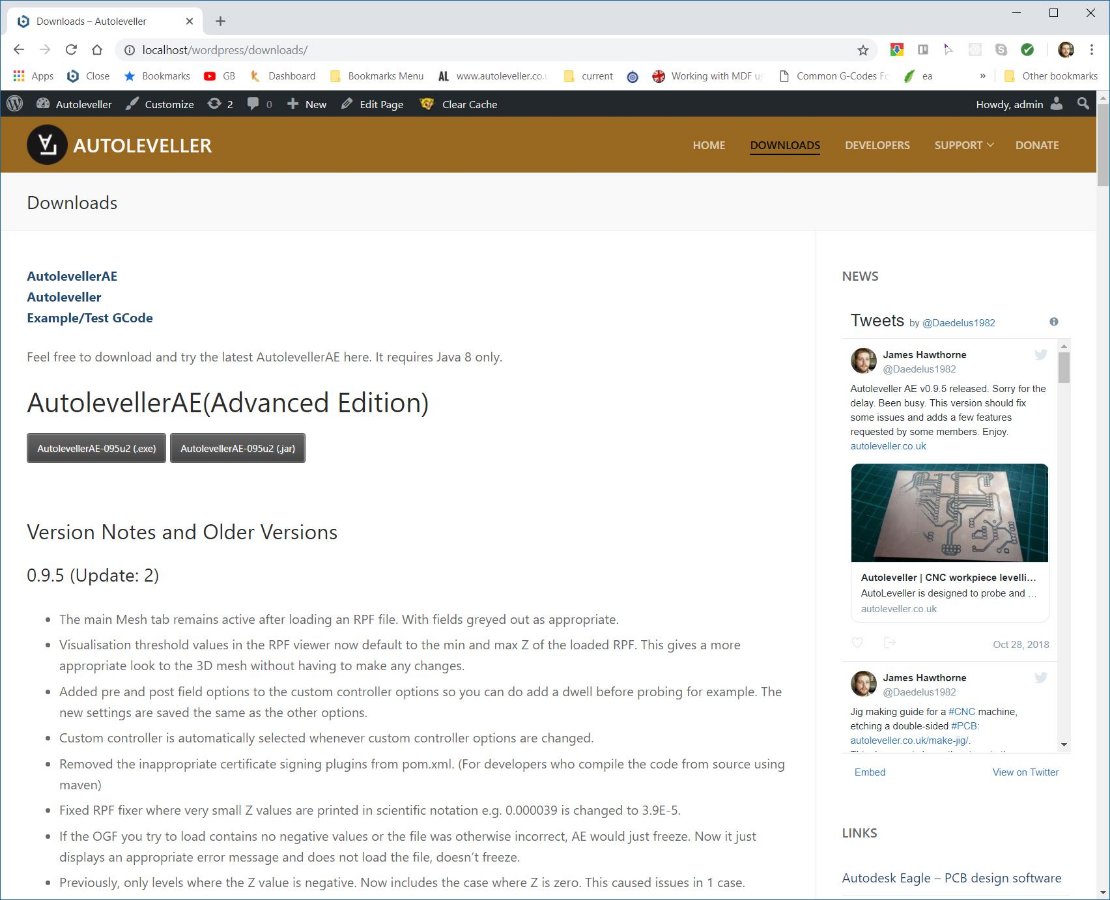Open the Donate page in navigation
The image size is (1110, 900).
[x=1036, y=145]
